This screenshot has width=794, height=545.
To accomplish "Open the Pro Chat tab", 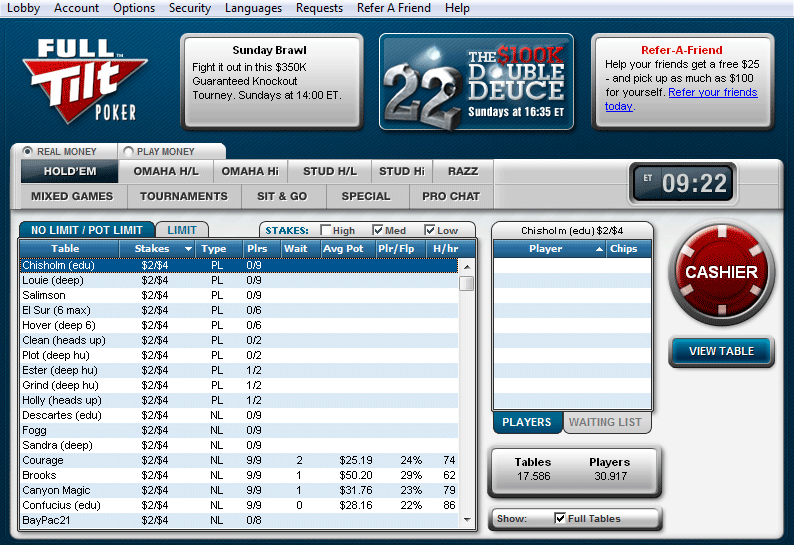I will click(x=451, y=196).
